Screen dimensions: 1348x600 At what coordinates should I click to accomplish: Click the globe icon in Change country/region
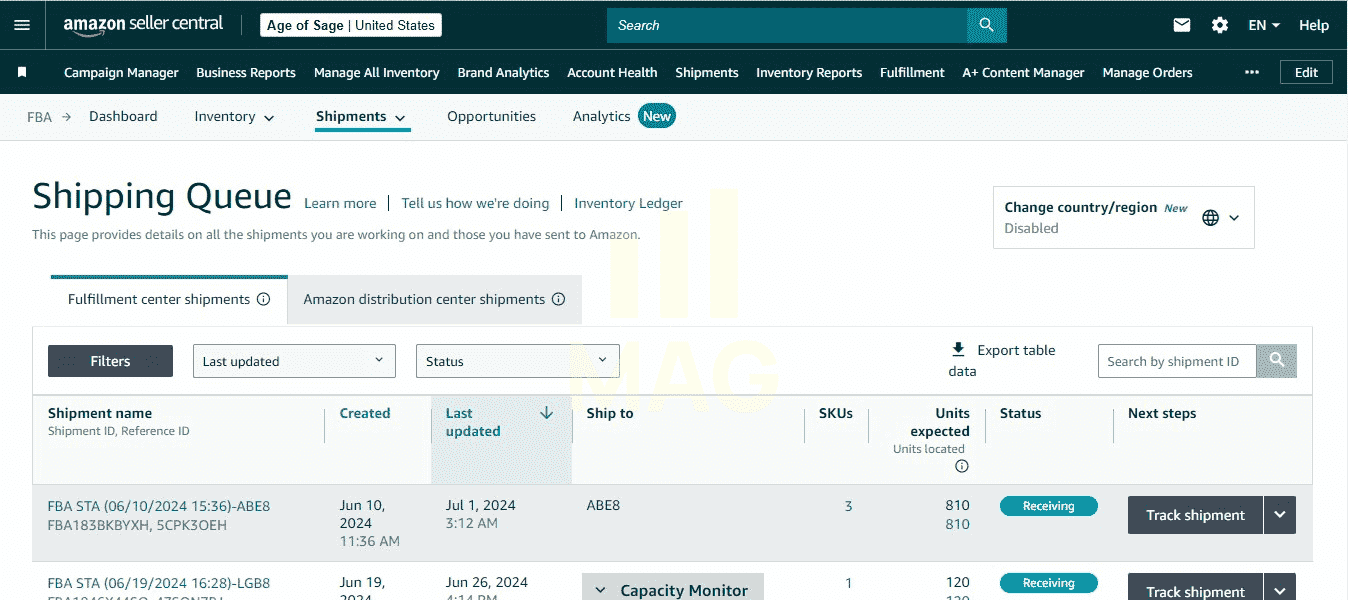click(x=1211, y=217)
